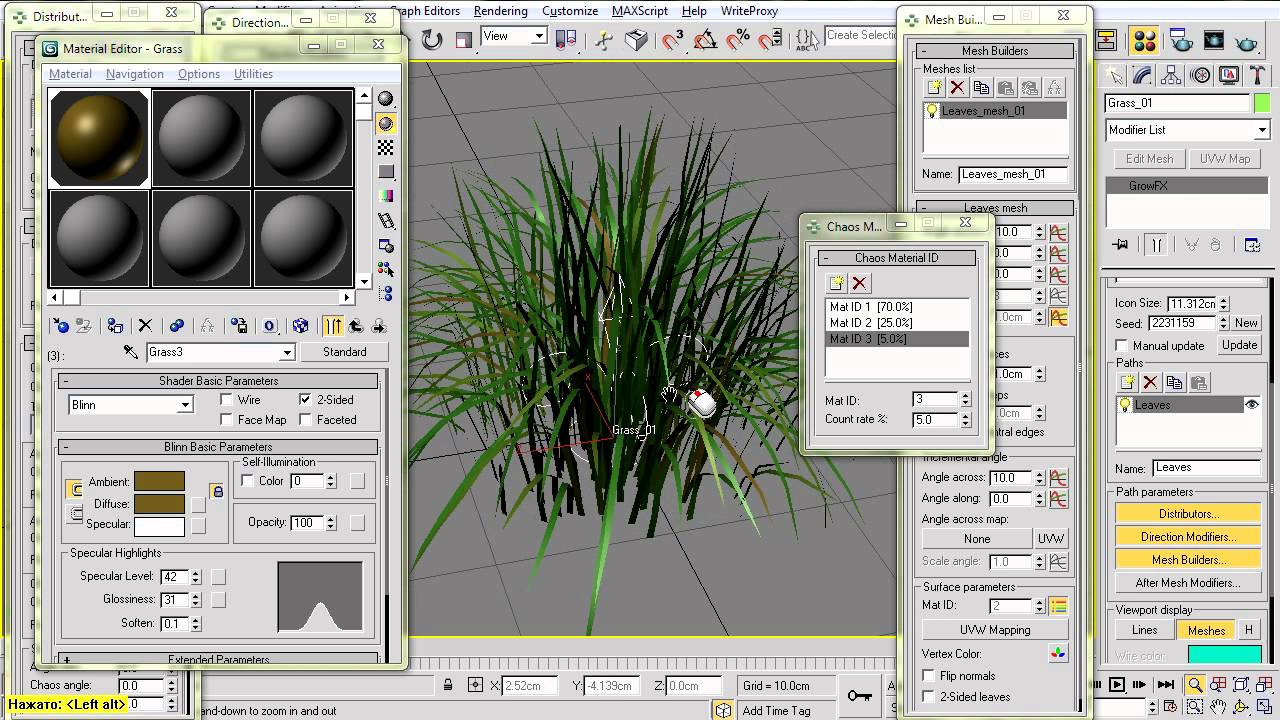Open the Blinn shader type dropdown

click(x=185, y=405)
